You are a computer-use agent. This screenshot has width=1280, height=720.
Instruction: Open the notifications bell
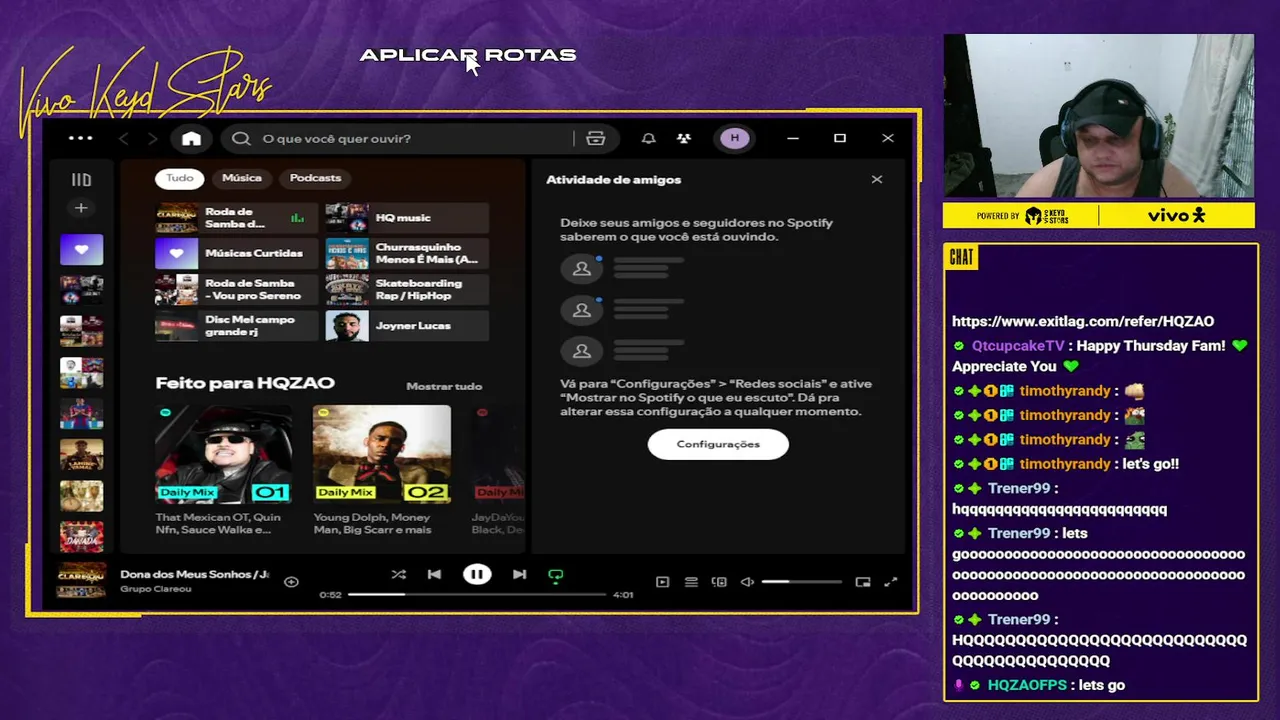tap(648, 138)
